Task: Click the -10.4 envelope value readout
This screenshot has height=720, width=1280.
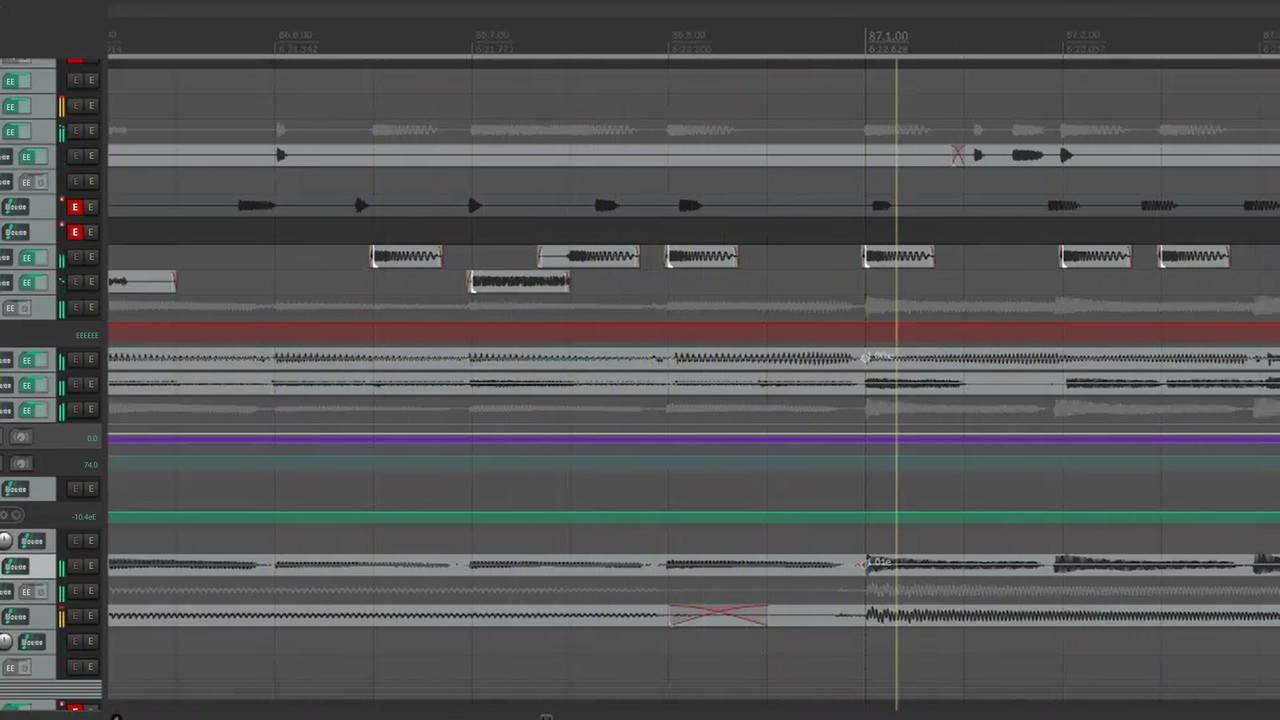Action: pyautogui.click(x=84, y=516)
